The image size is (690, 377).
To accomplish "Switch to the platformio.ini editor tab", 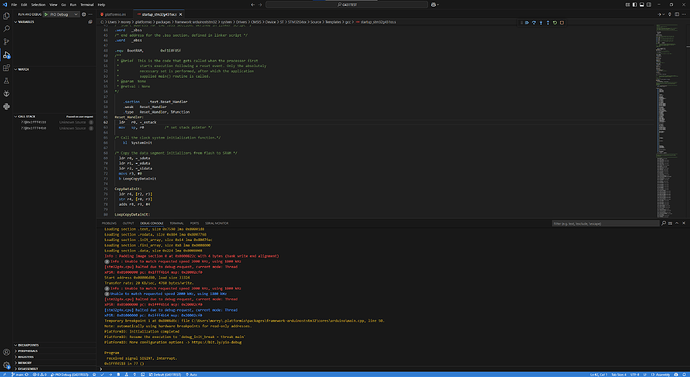I will tap(114, 15).
